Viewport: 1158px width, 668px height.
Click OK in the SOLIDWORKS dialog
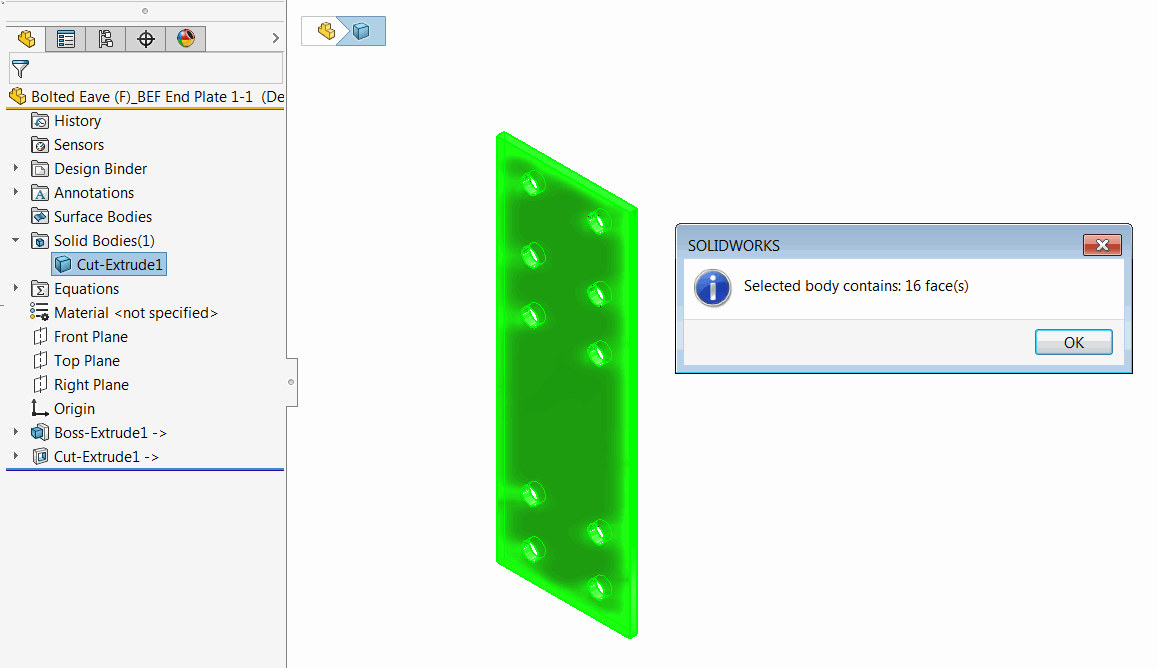[1073, 342]
